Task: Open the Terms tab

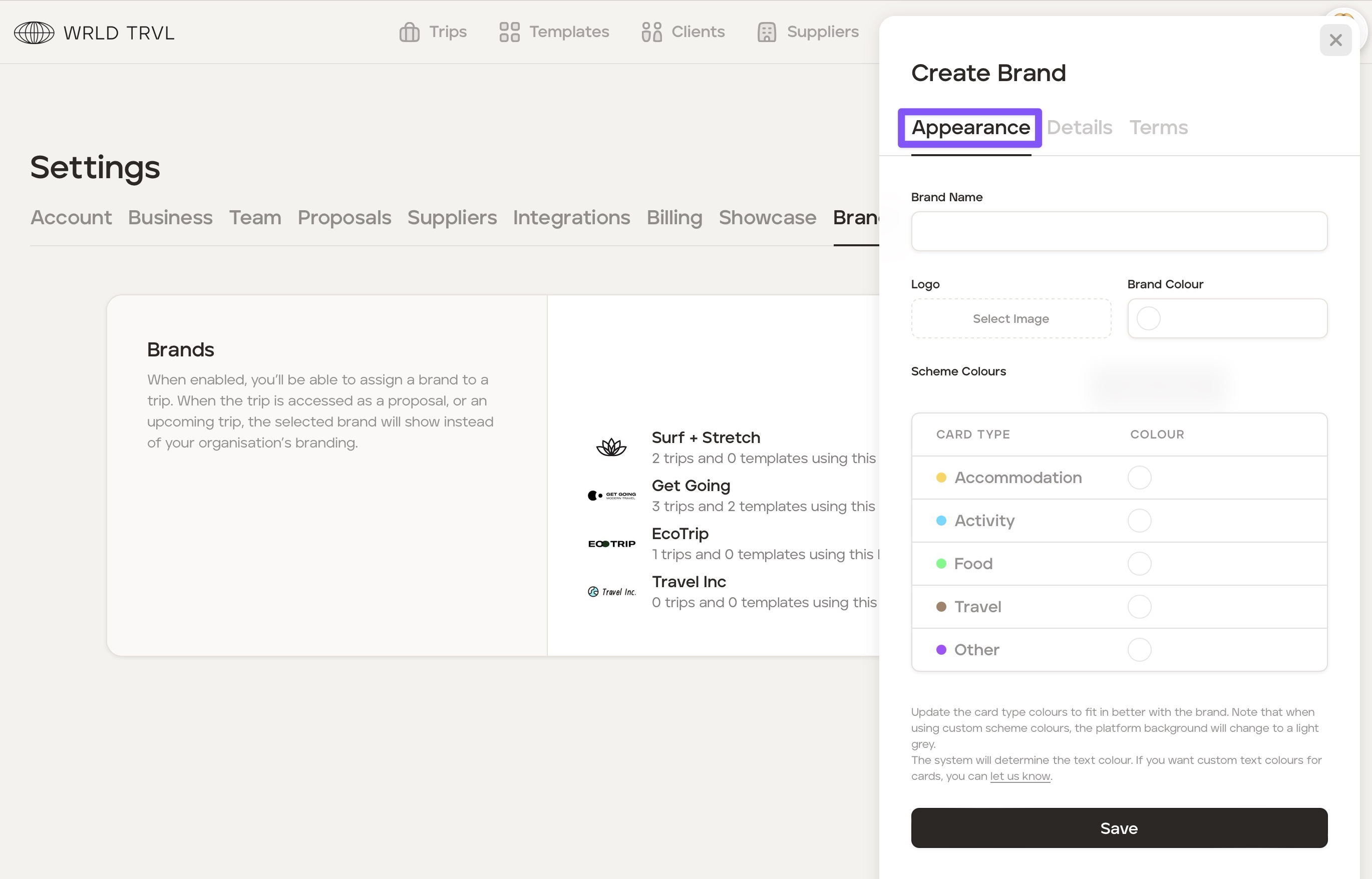Action: (1158, 127)
